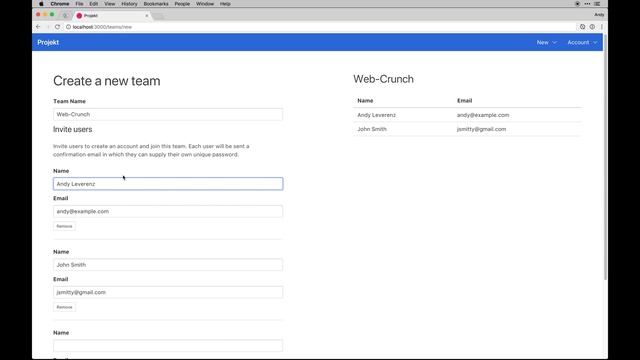Click the table 'Email' column header

click(x=464, y=100)
